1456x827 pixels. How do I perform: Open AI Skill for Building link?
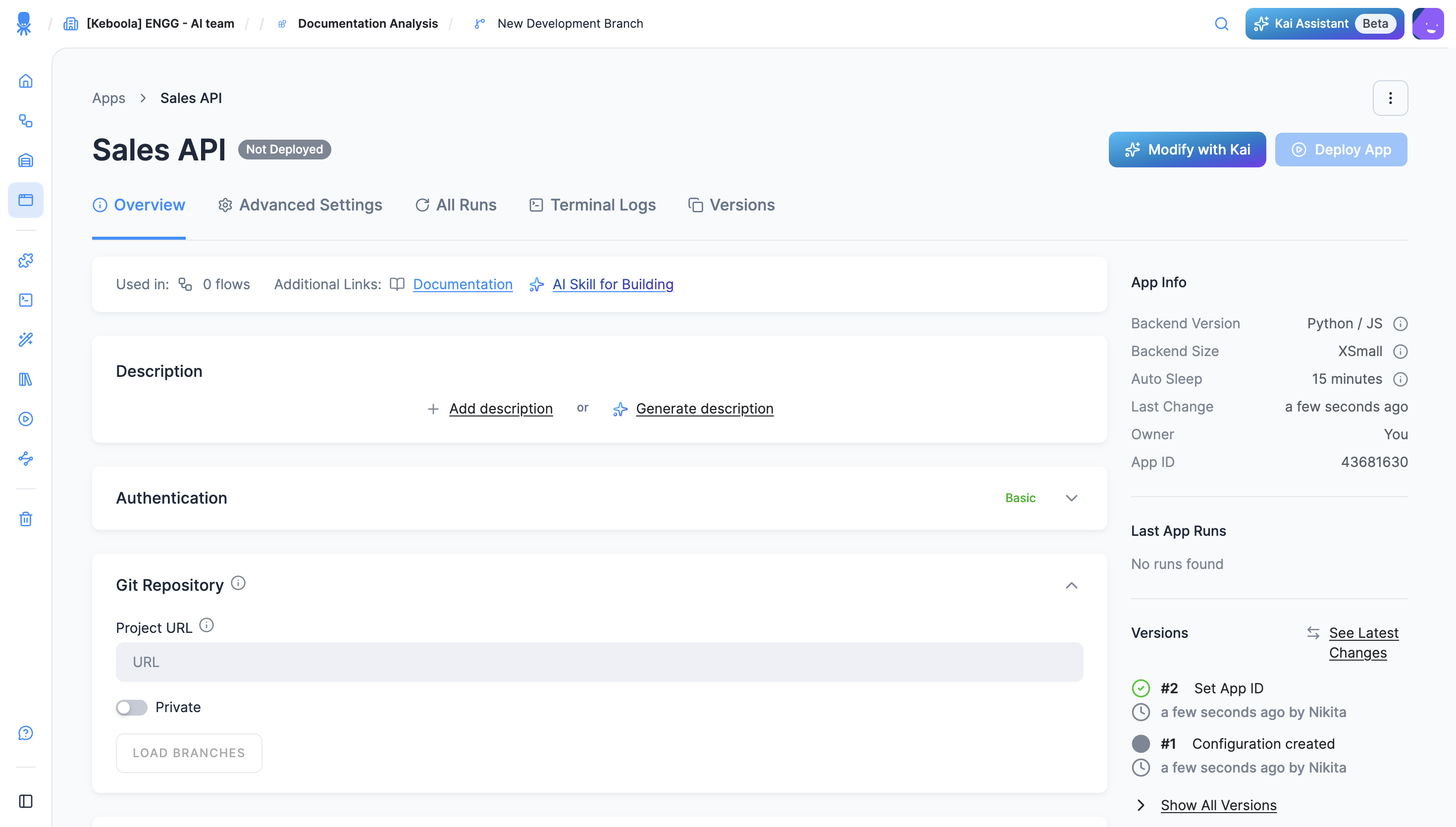click(x=613, y=284)
